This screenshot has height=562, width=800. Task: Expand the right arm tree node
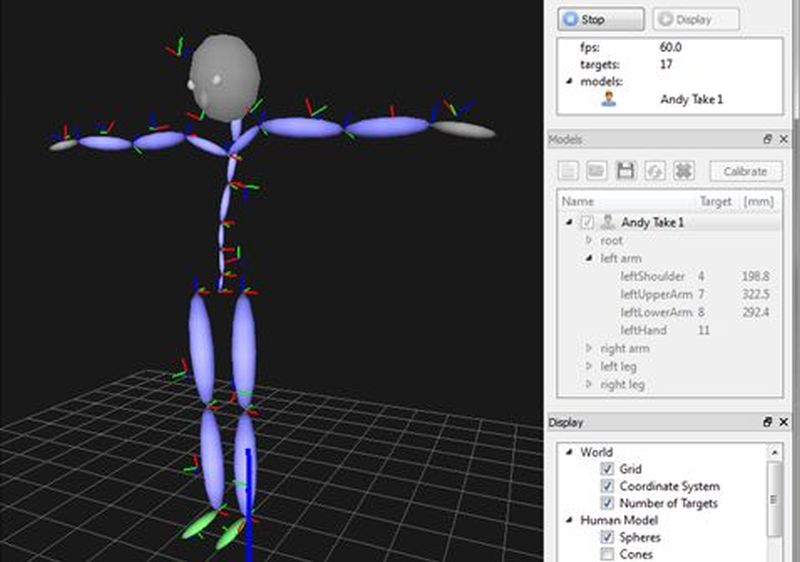pyautogui.click(x=589, y=349)
